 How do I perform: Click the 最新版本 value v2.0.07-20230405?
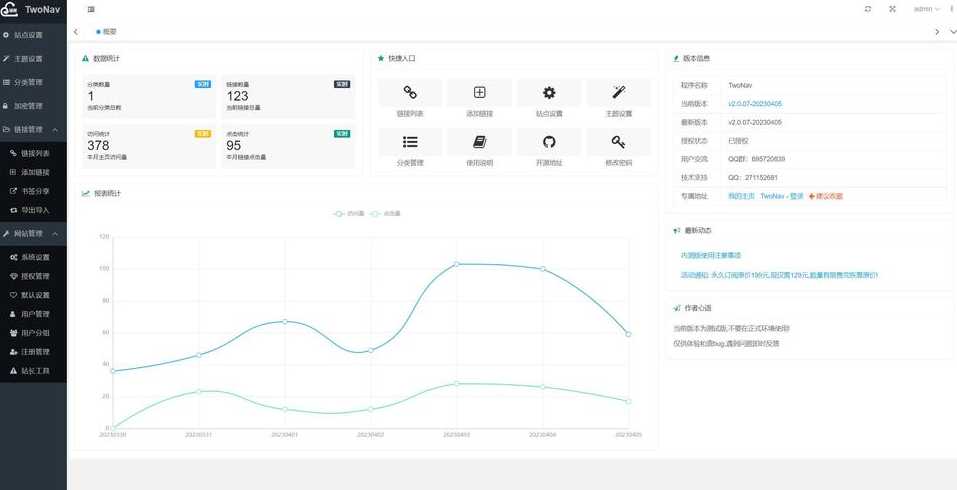755,123
